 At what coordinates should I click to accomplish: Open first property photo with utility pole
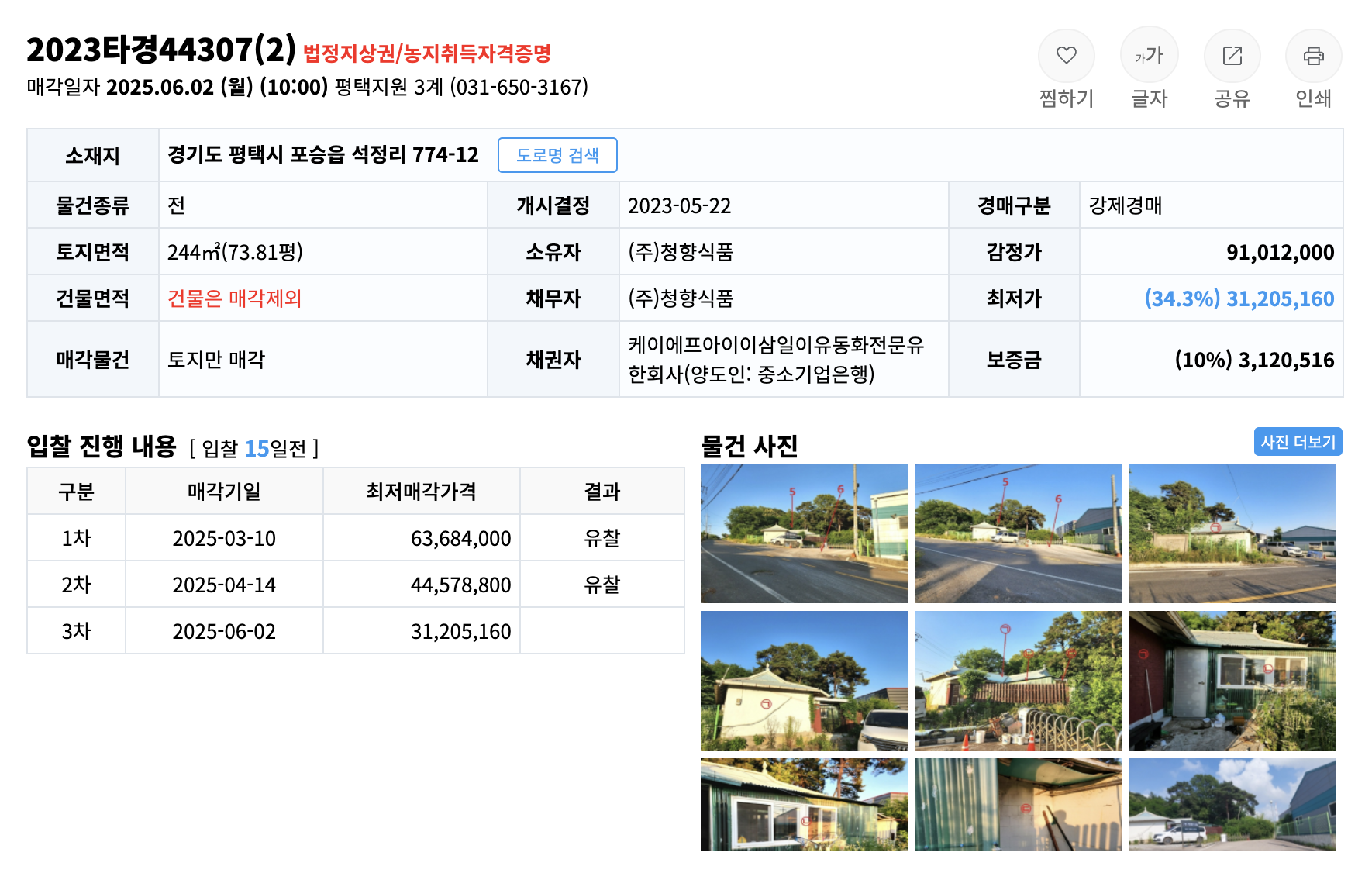(x=804, y=533)
